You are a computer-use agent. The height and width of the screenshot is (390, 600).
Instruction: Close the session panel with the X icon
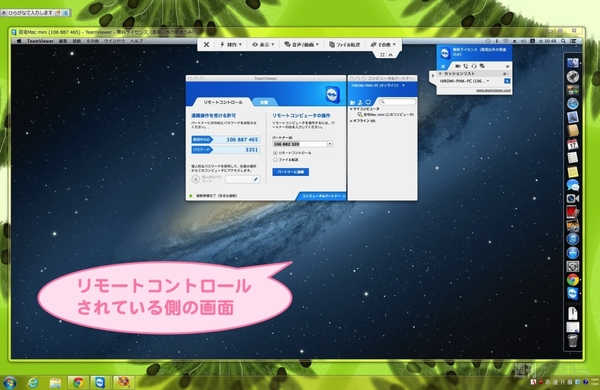443,66
